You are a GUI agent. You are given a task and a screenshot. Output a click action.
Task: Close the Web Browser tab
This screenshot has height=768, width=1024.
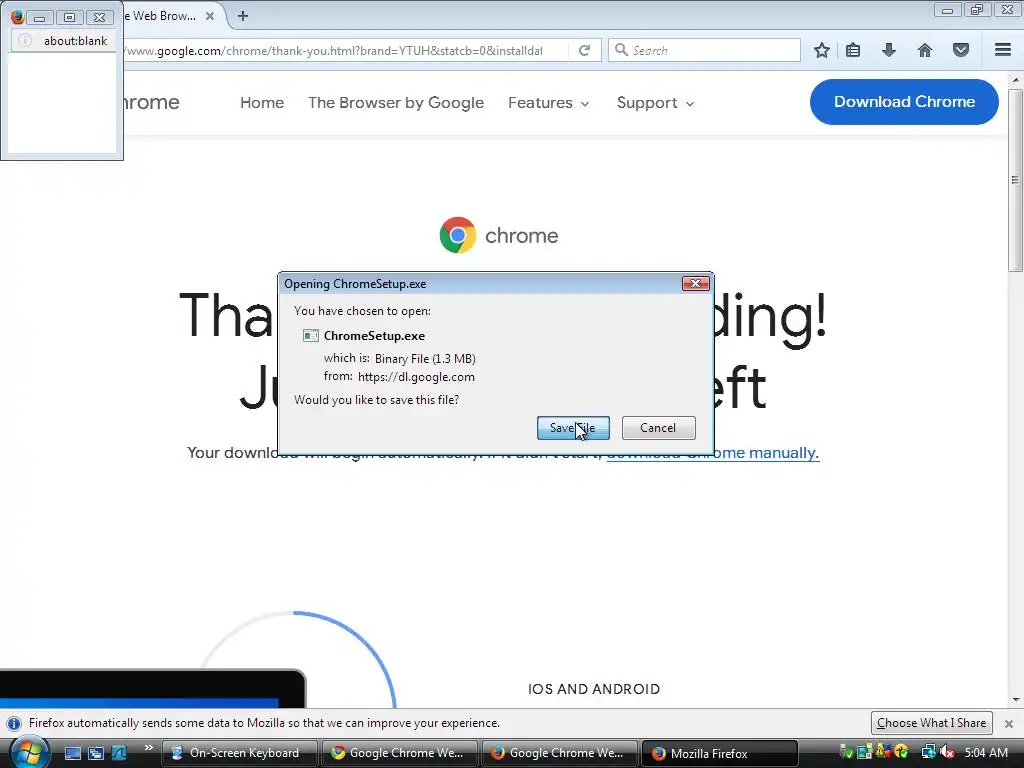[210, 16]
